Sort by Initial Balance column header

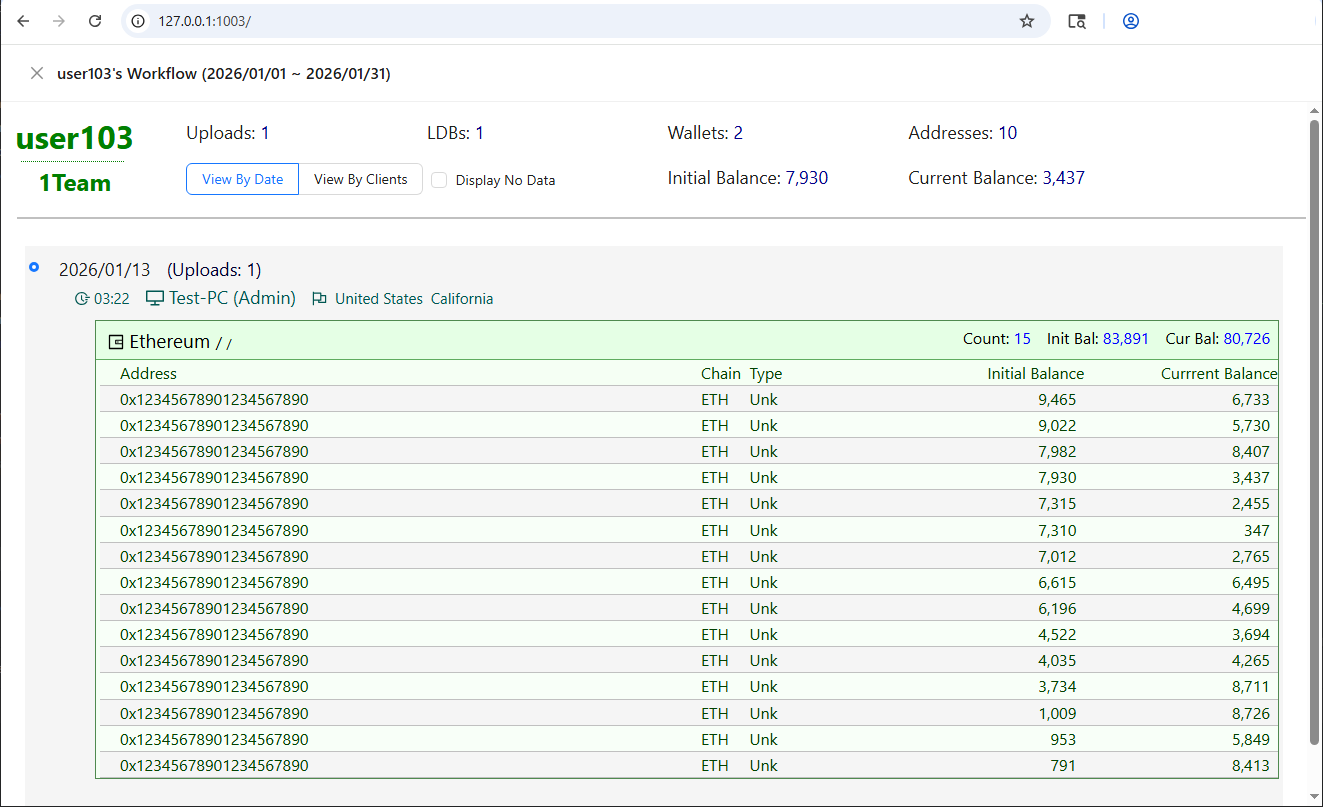point(1035,374)
